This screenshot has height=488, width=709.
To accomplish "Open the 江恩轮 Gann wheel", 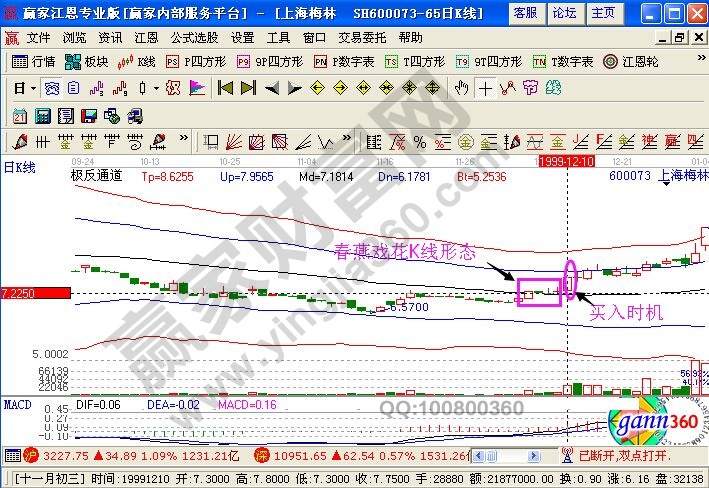I will coord(630,62).
